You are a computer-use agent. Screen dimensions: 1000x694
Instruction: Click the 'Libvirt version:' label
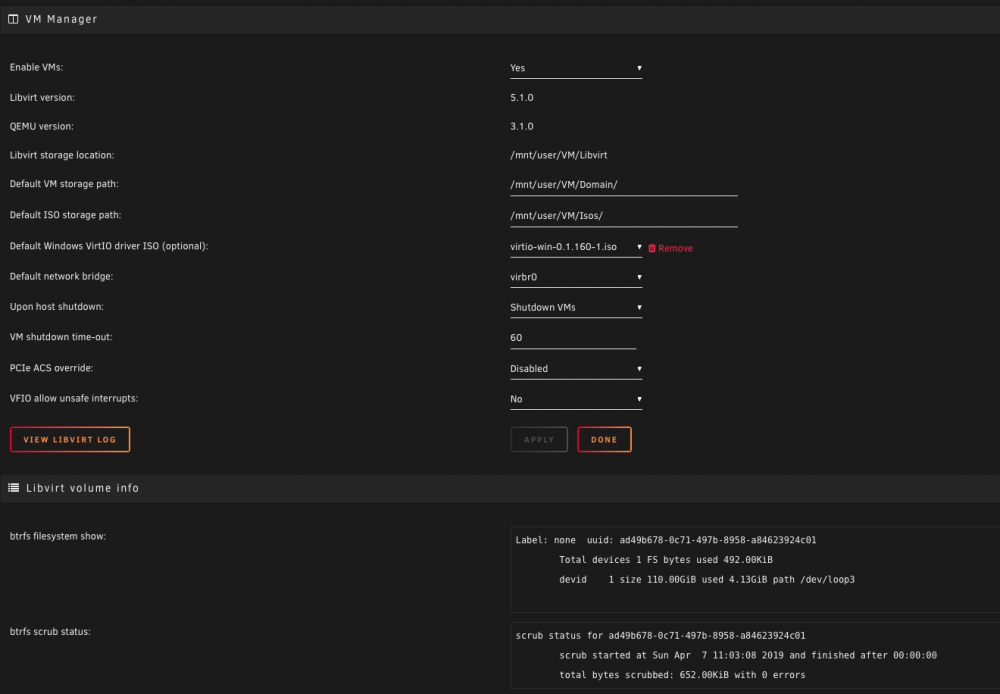(42, 98)
